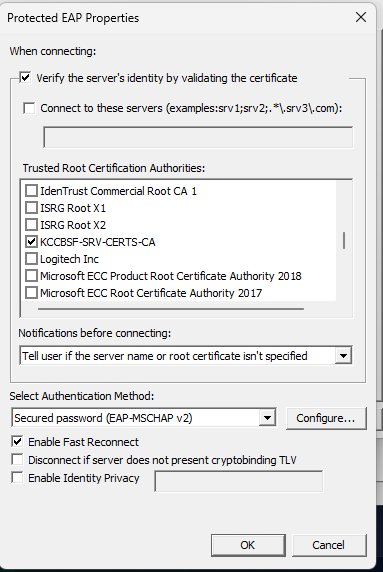Check Microsoft ECC Root Certificate Authority 2017

point(31,293)
